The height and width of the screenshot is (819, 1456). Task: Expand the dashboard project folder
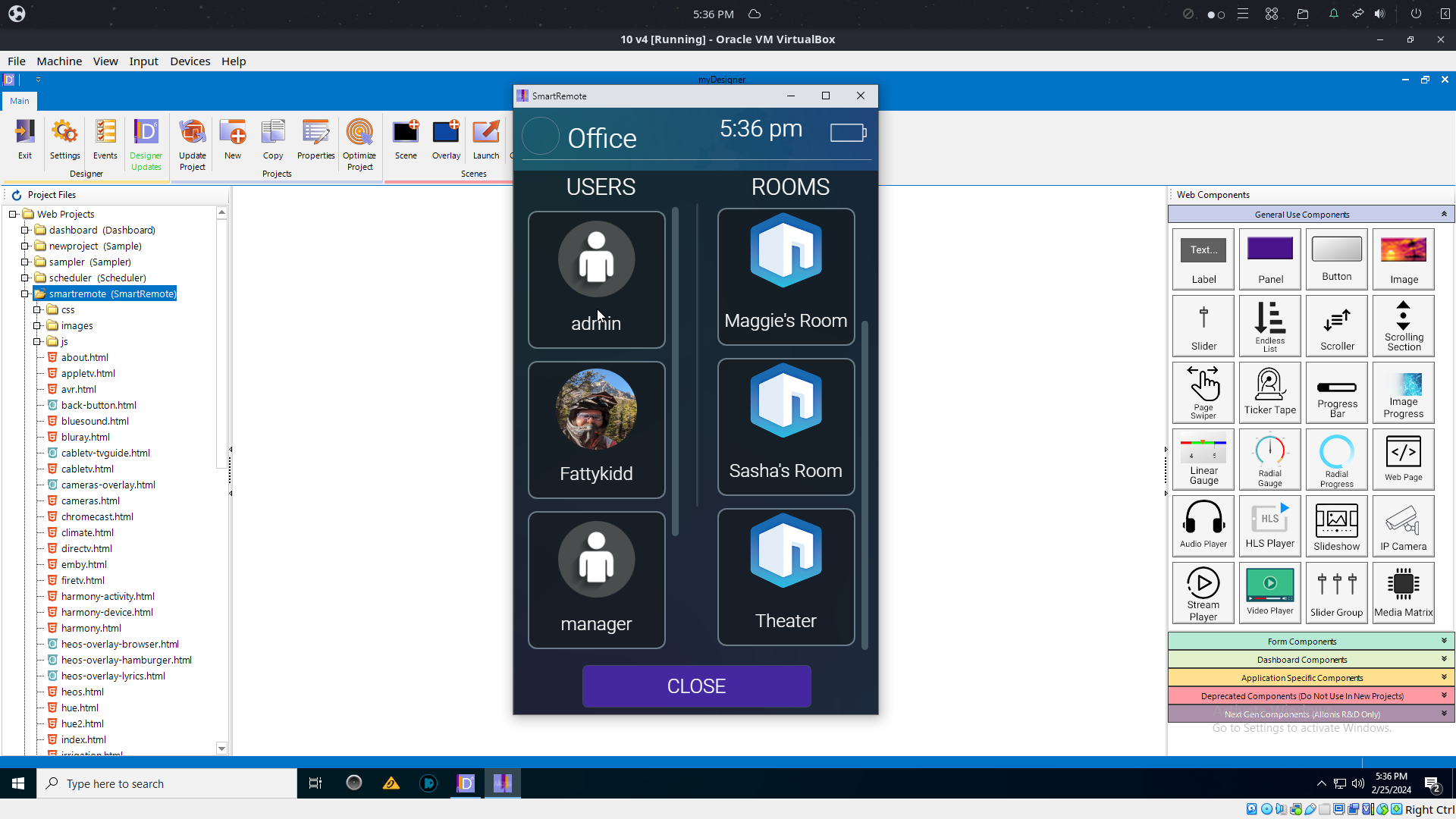[25, 231]
